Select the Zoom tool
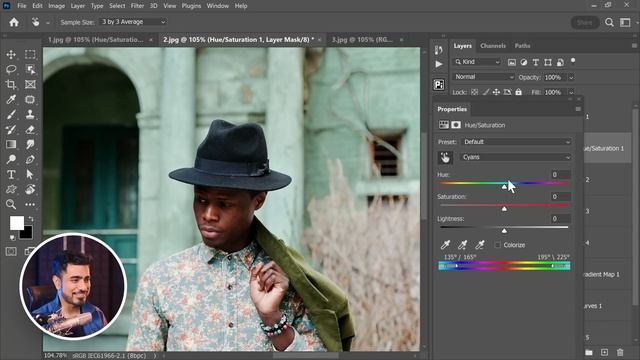Viewport: 640px width, 360px height. pos(11,204)
